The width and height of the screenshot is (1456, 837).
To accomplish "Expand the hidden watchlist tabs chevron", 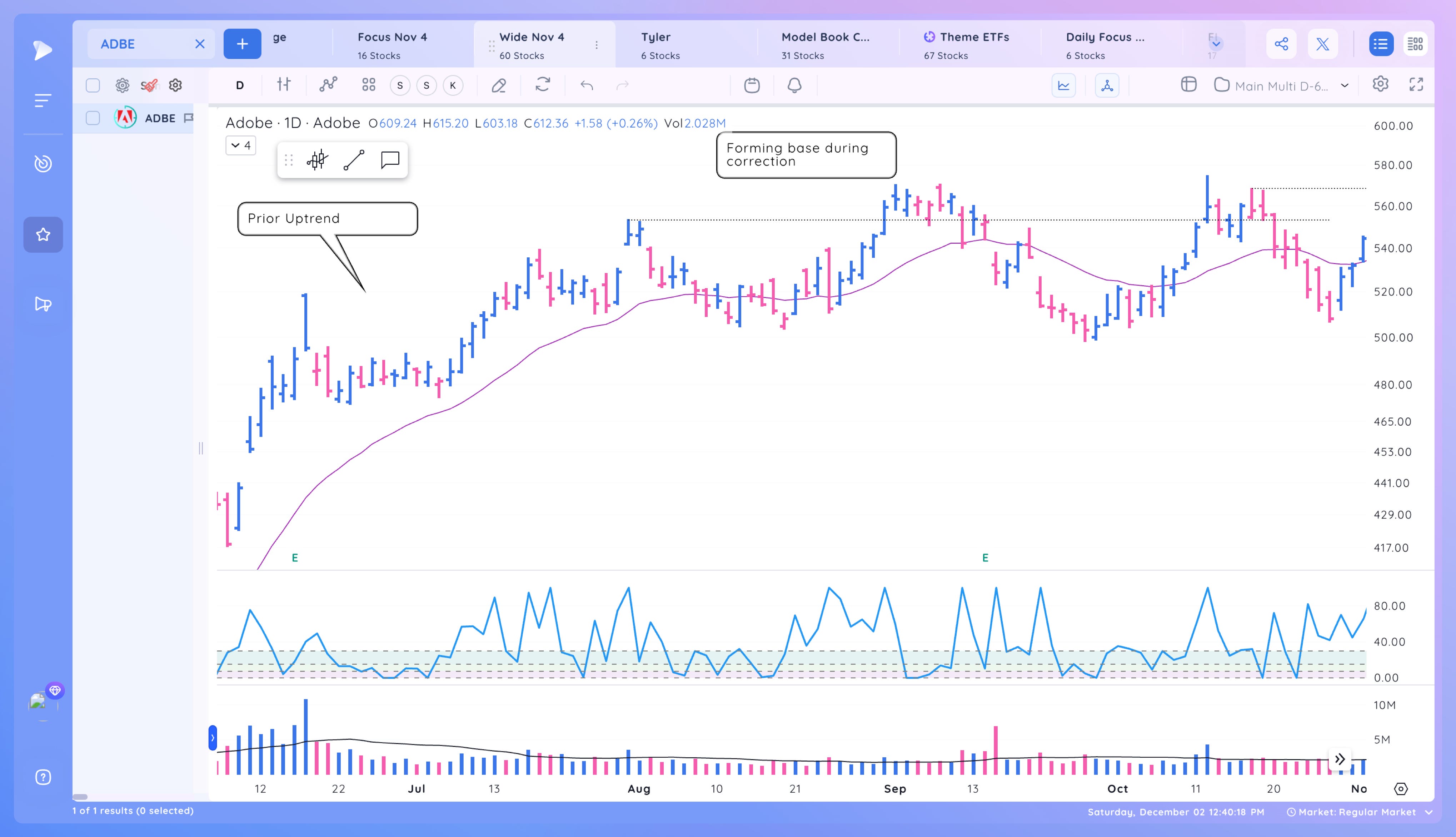I will (x=1216, y=44).
